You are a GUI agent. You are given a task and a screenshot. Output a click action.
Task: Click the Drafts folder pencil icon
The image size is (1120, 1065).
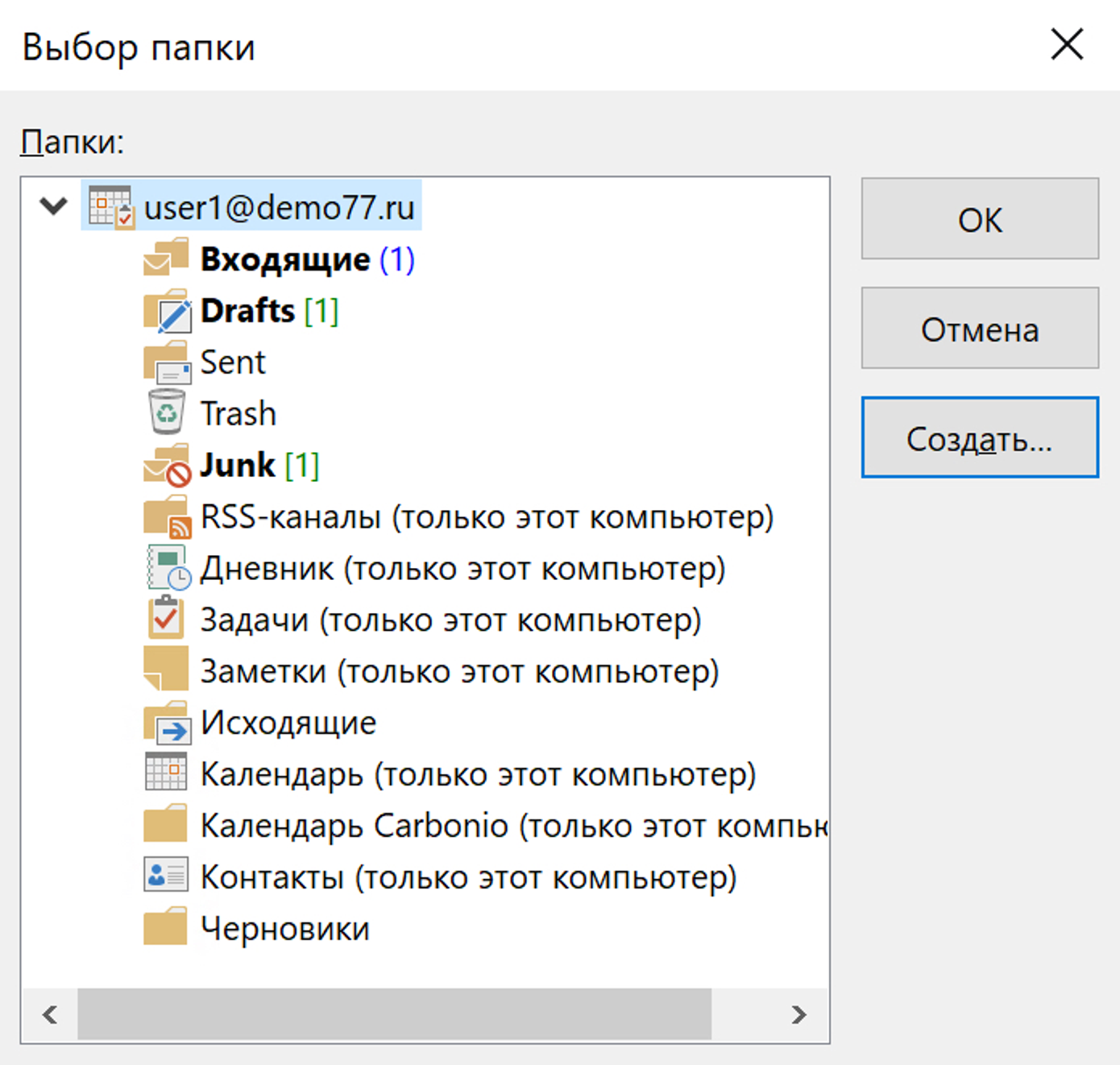pos(168,311)
